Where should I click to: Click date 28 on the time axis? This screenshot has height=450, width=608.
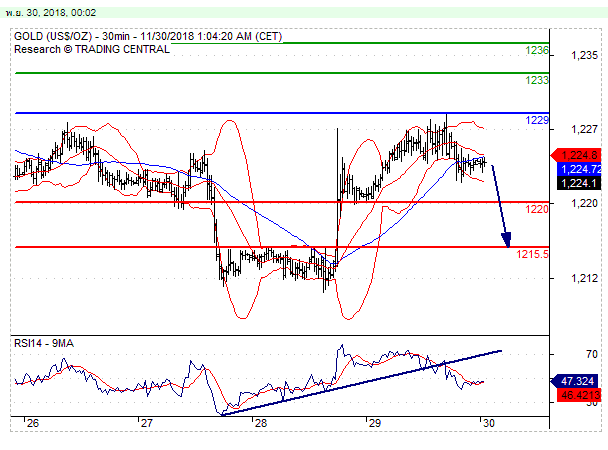[260, 423]
